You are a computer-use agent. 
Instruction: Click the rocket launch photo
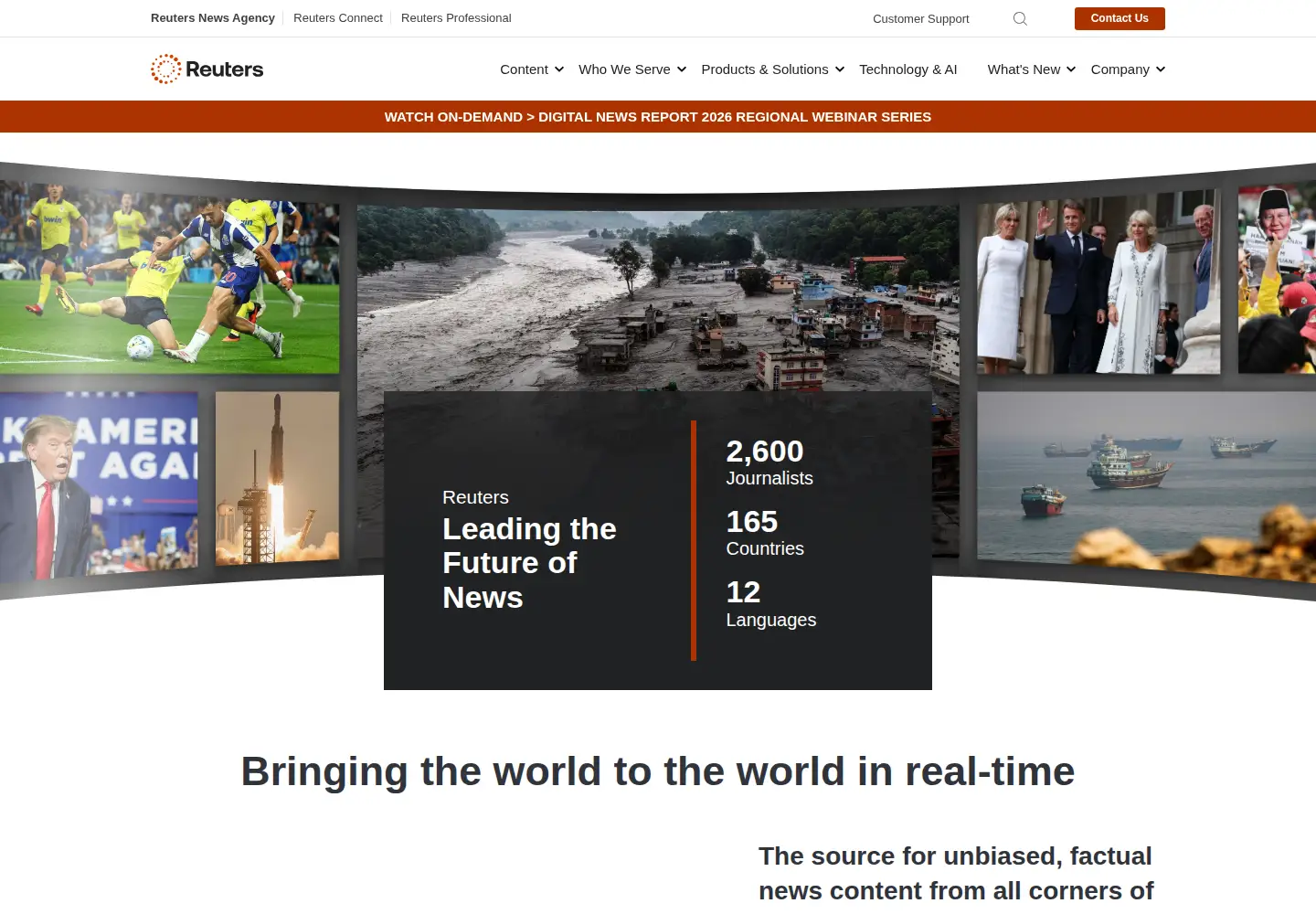pyautogui.click(x=277, y=477)
